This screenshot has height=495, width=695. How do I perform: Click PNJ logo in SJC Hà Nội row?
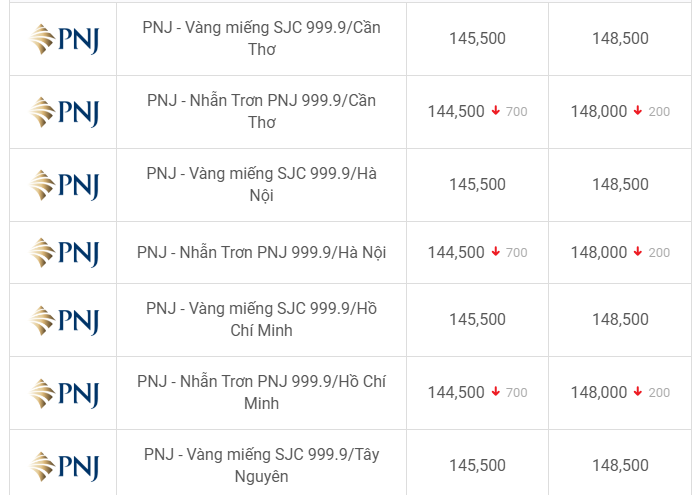pos(64,185)
